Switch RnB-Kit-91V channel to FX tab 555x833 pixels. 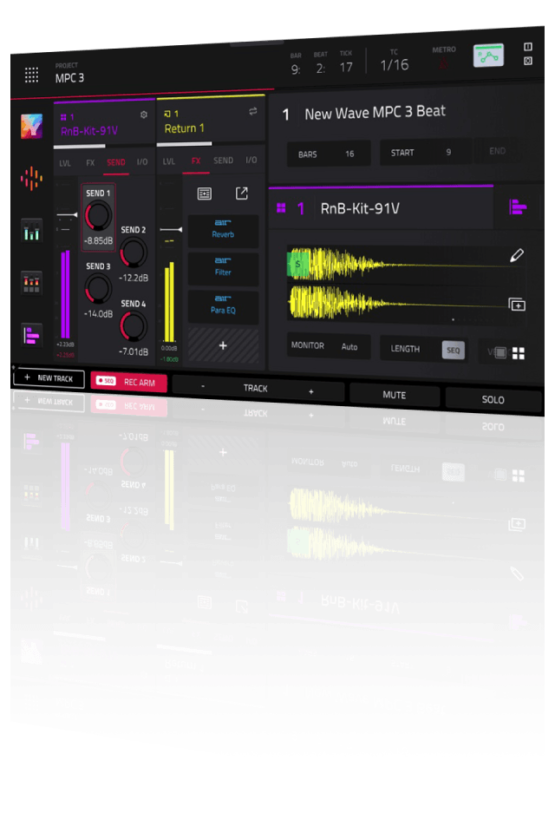tap(90, 163)
